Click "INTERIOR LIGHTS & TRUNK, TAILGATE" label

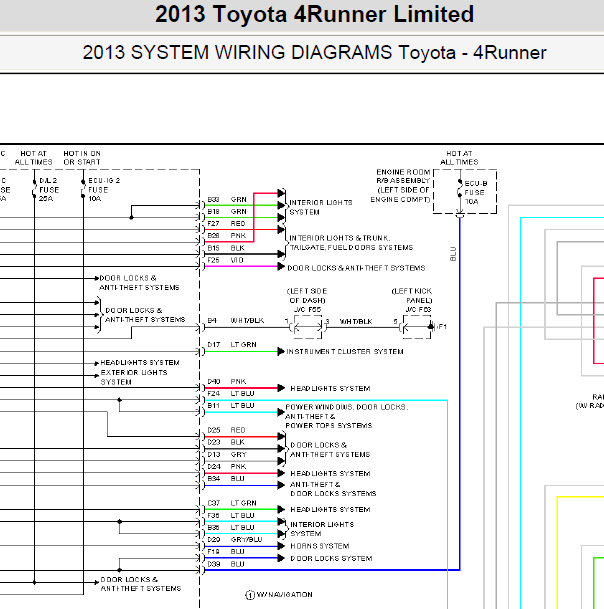click(x=351, y=243)
